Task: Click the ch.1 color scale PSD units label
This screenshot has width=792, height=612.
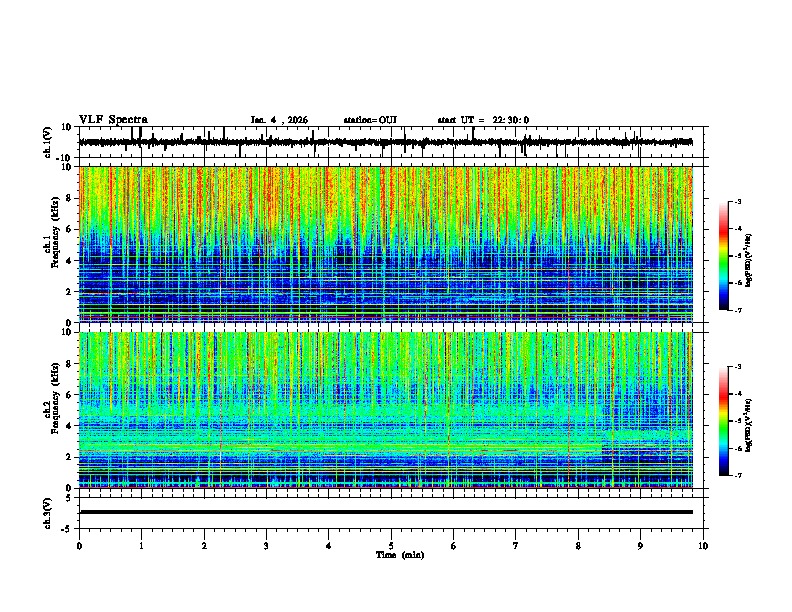Action: 749,261
